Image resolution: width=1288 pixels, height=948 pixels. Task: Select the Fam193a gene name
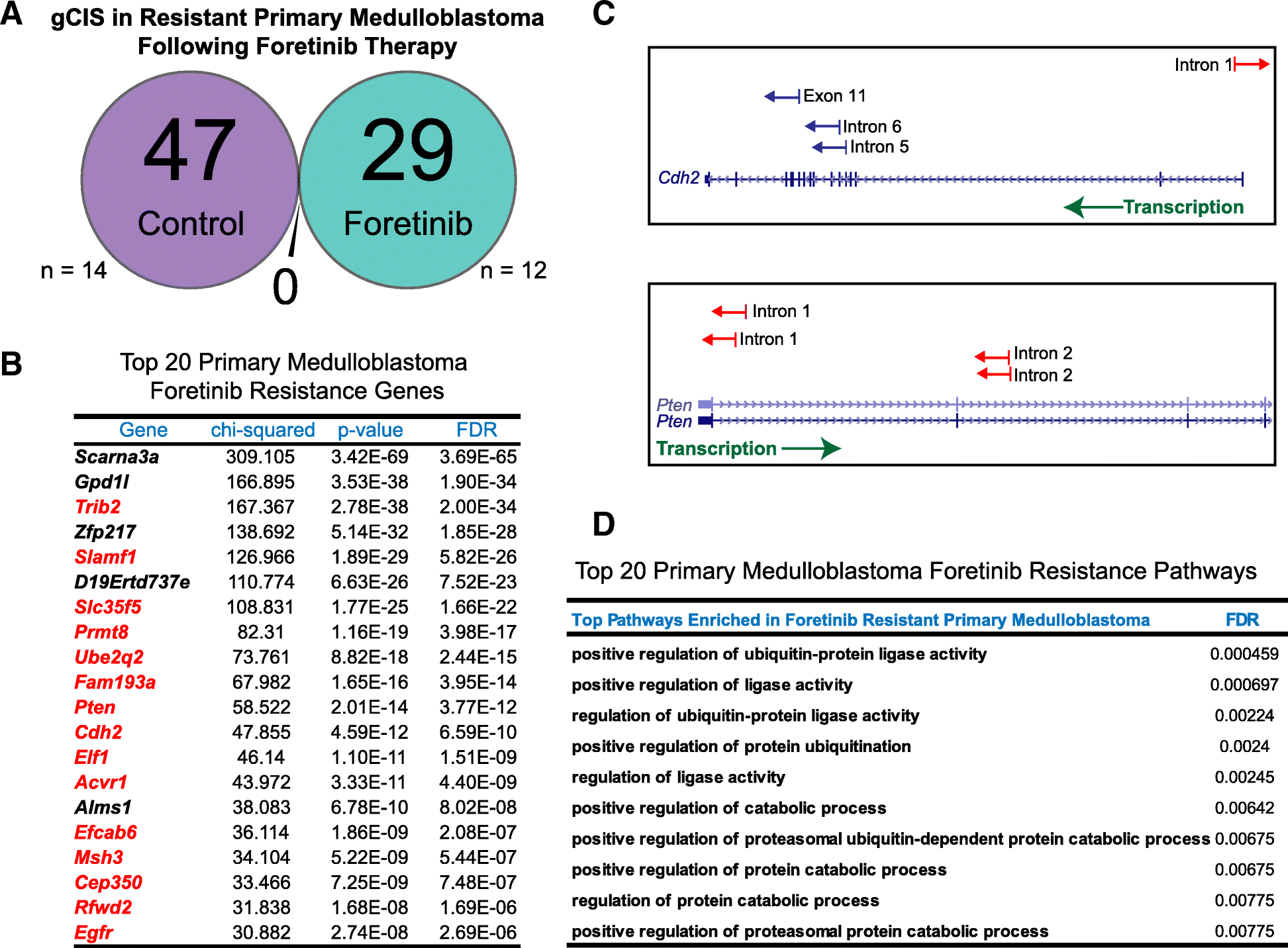click(x=115, y=683)
